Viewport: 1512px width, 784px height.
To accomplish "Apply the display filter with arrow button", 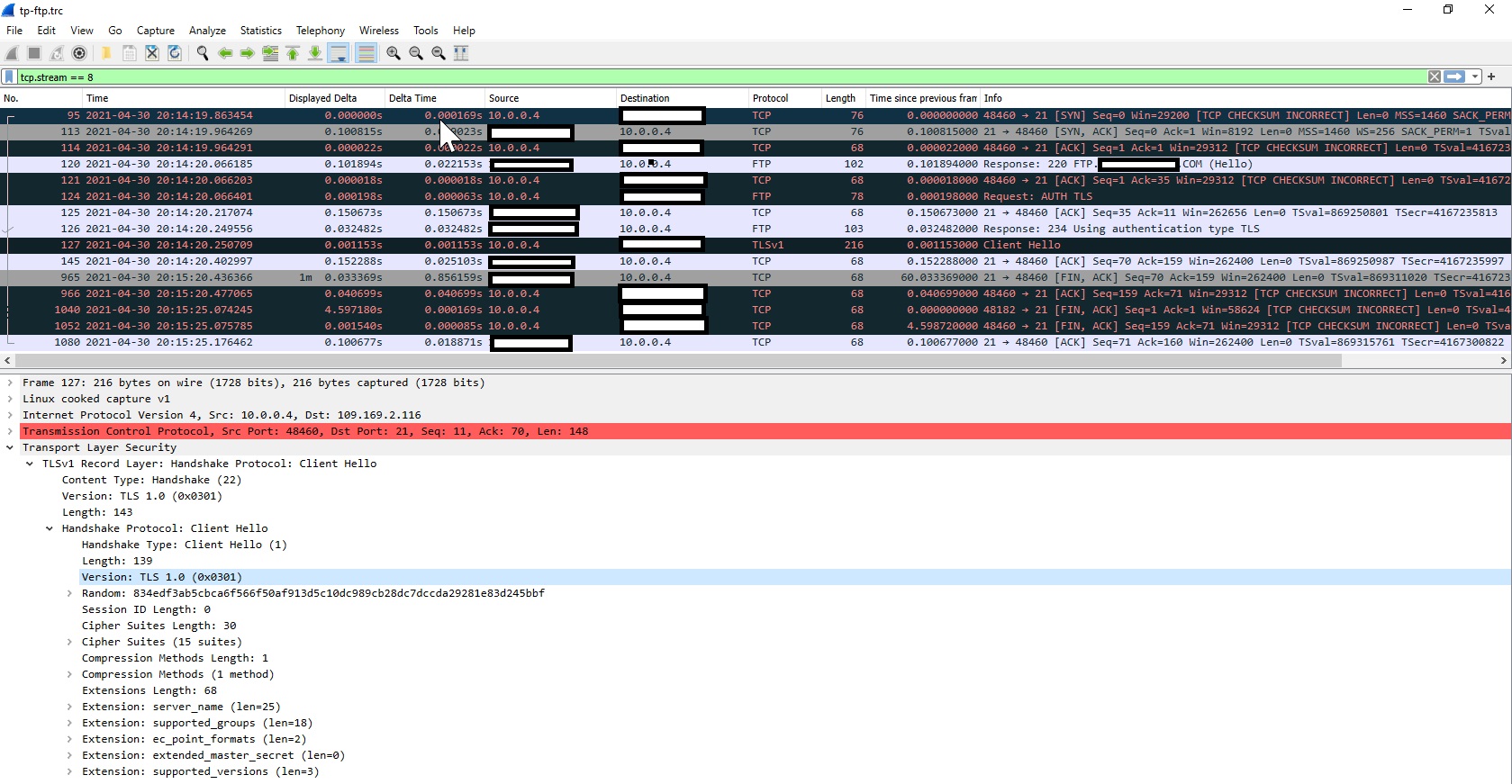I will tap(1454, 77).
